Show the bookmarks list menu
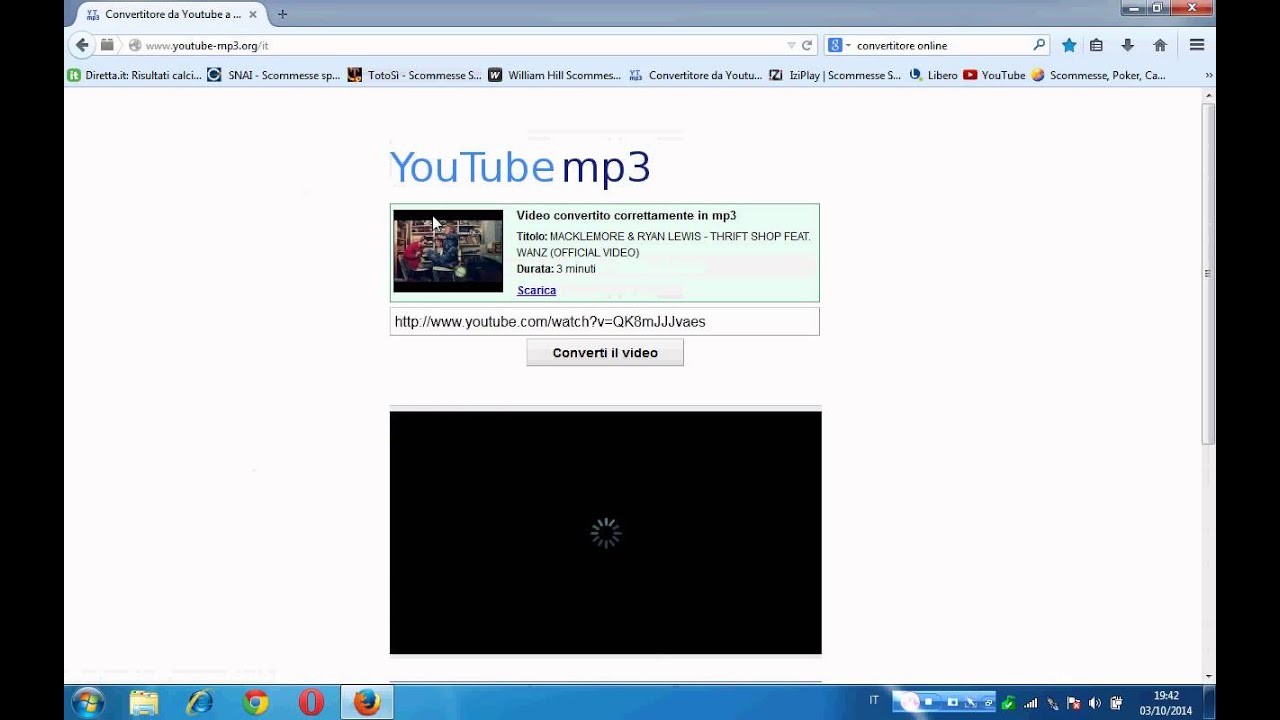The width and height of the screenshot is (1280, 720). click(x=1096, y=45)
